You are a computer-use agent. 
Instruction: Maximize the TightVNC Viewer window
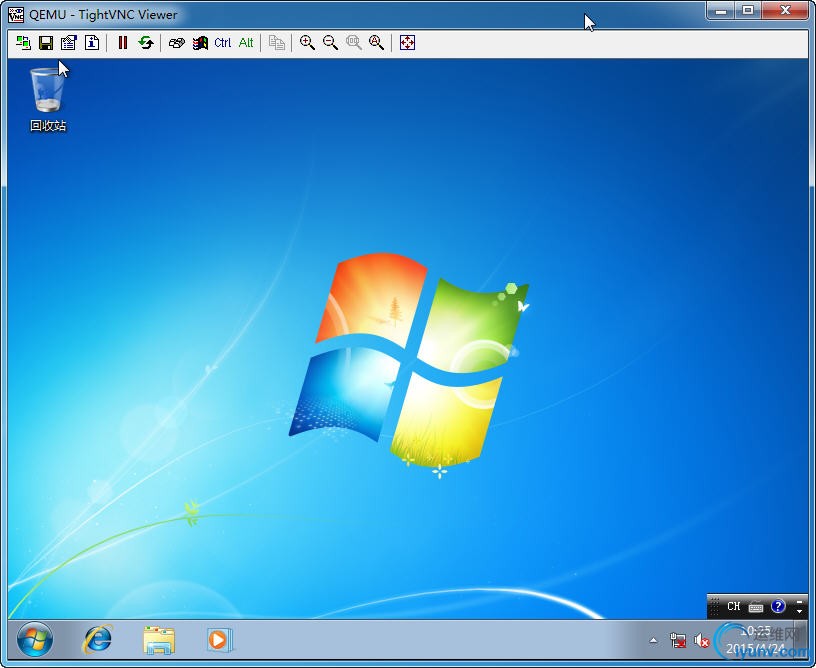[748, 11]
